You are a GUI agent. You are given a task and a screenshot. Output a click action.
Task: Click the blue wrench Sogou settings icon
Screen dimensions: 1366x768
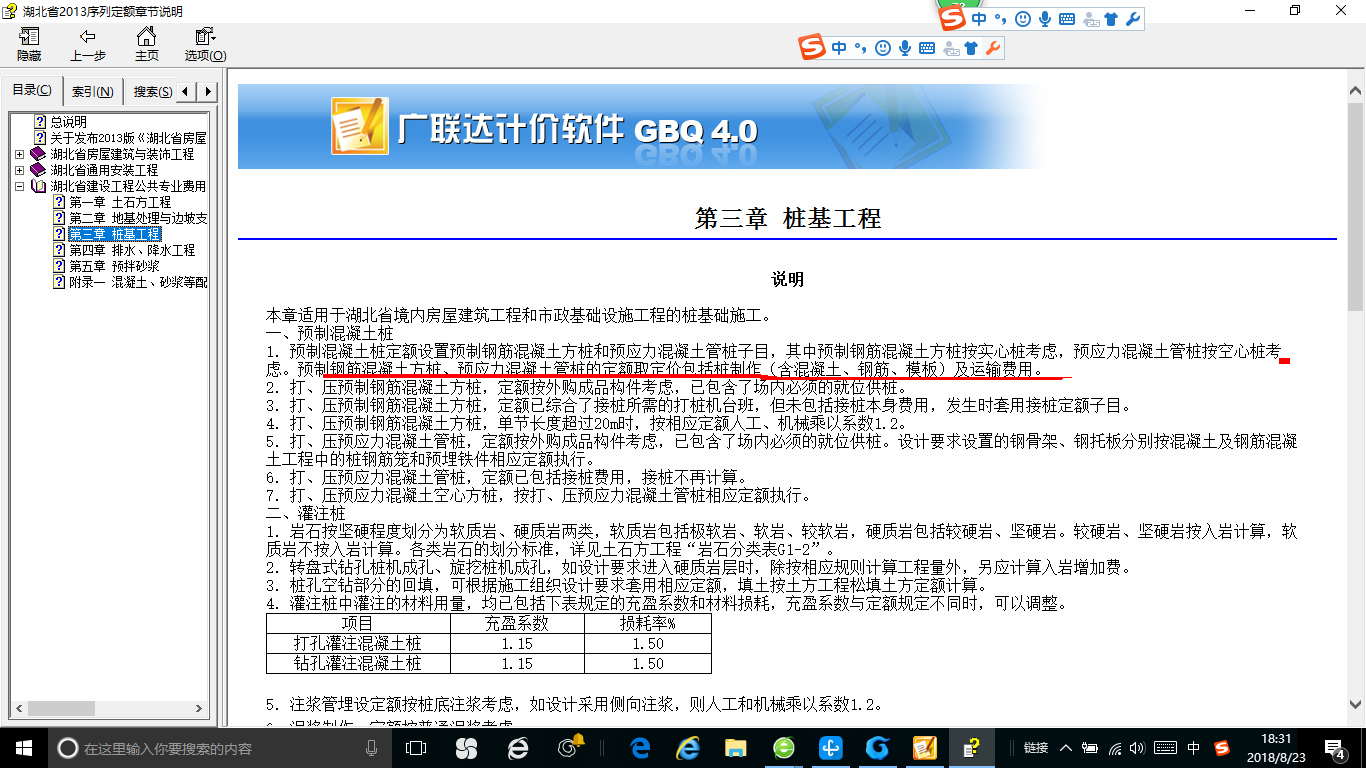1132,19
